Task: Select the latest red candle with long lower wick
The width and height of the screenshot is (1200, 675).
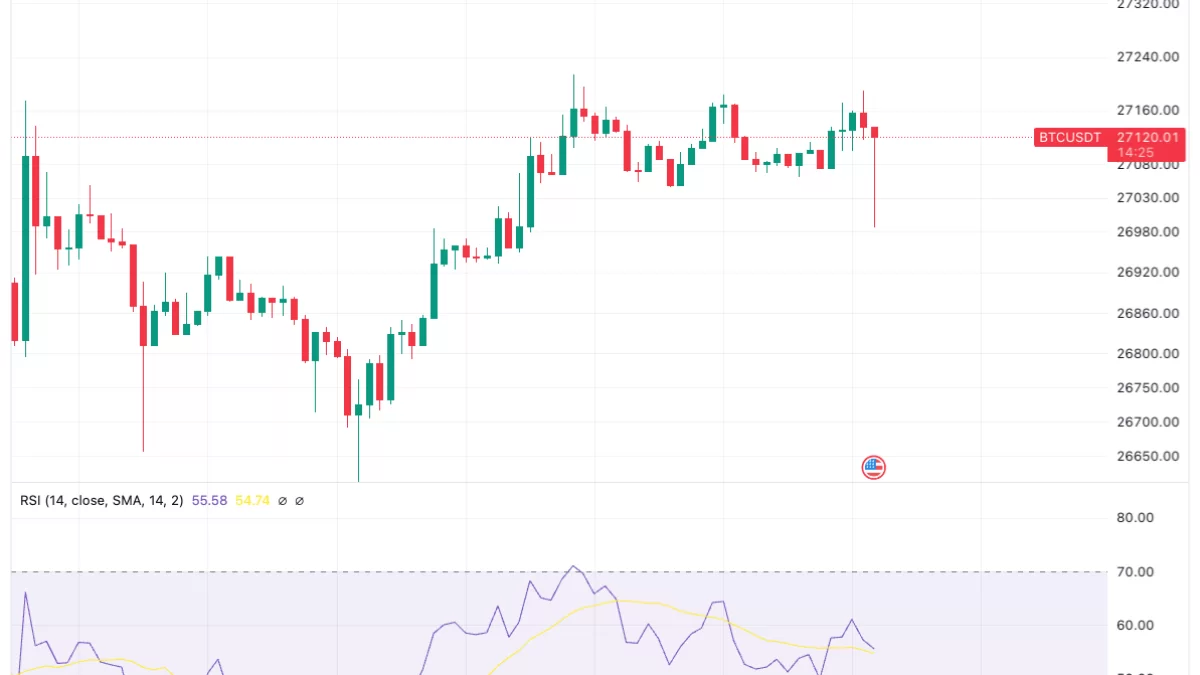Action: [x=875, y=133]
